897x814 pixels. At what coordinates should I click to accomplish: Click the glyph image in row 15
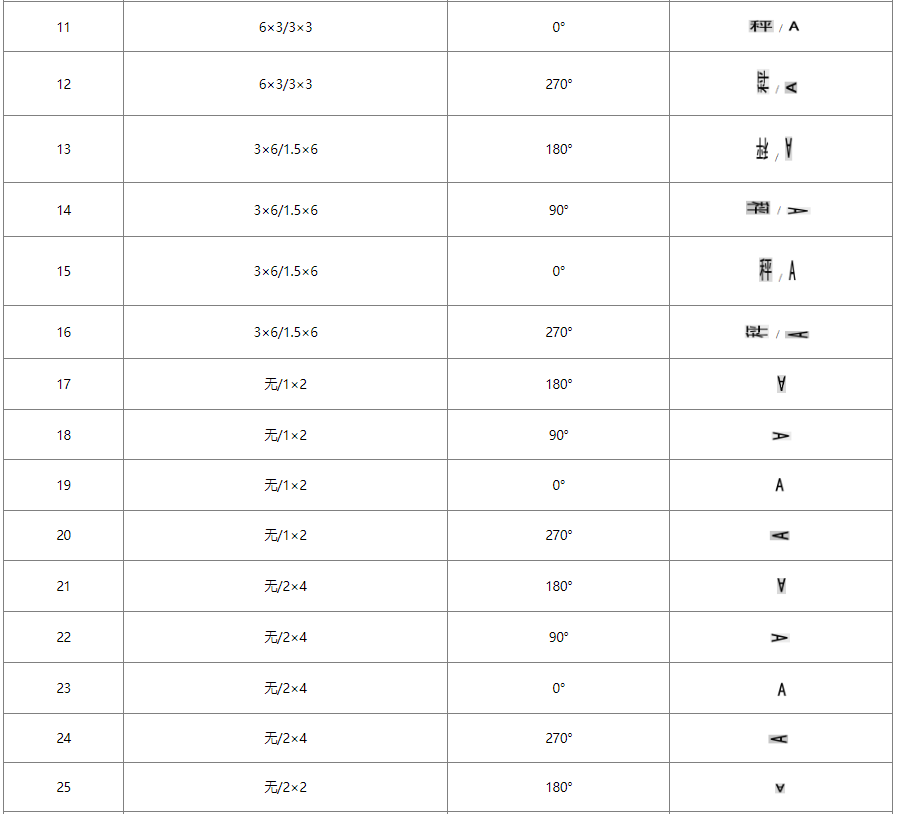(x=766, y=270)
